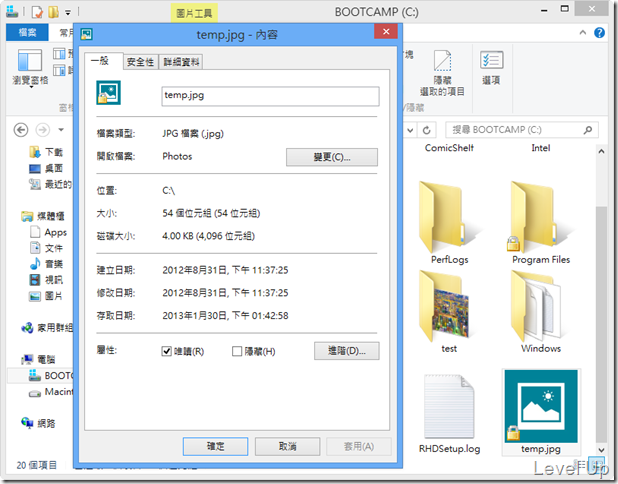Screen dimensions: 618x484
Task: Click the vertical scrollbar thumb in file list
Action: (x=601, y=324)
